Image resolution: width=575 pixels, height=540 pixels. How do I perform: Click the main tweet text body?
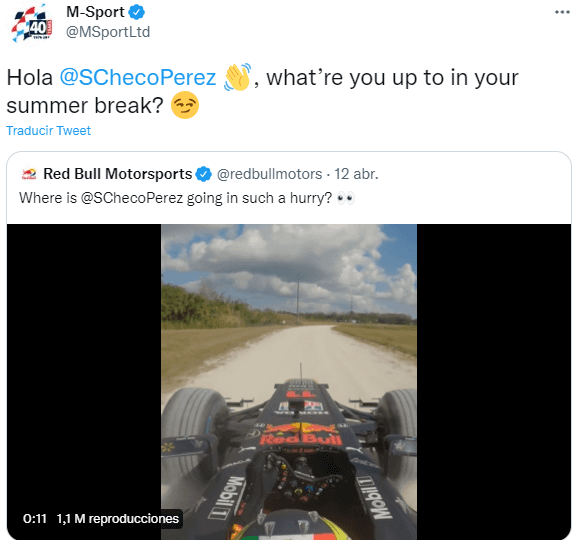263,91
